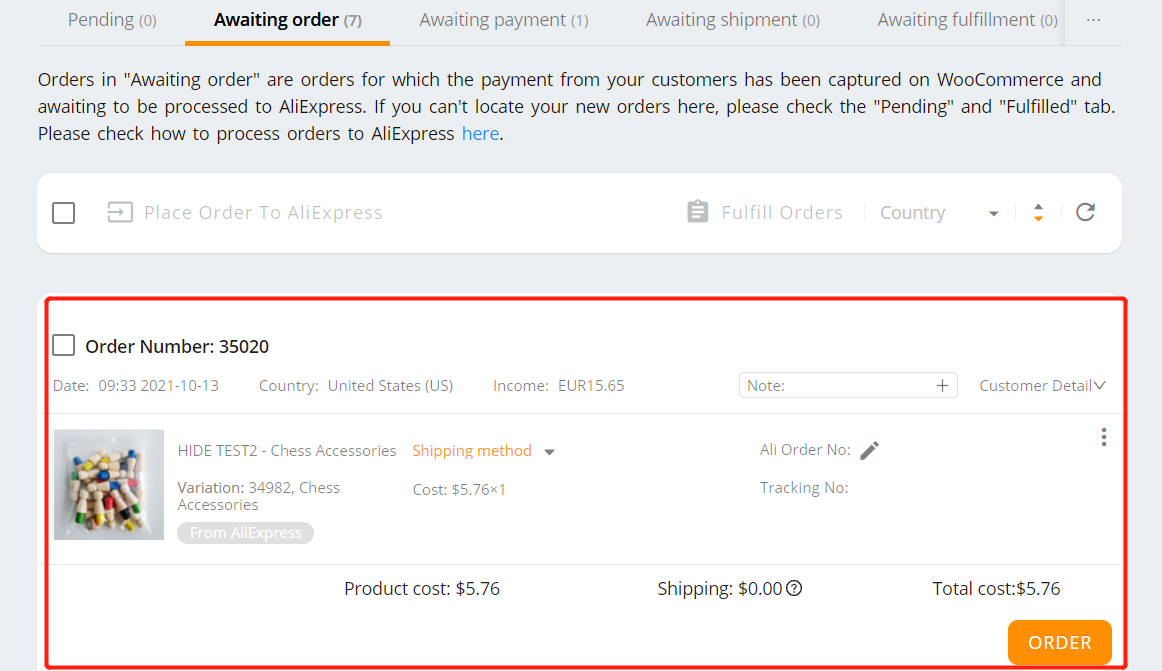The width and height of the screenshot is (1162, 671).
Task: Open the Country filter dropdown
Action: (939, 213)
